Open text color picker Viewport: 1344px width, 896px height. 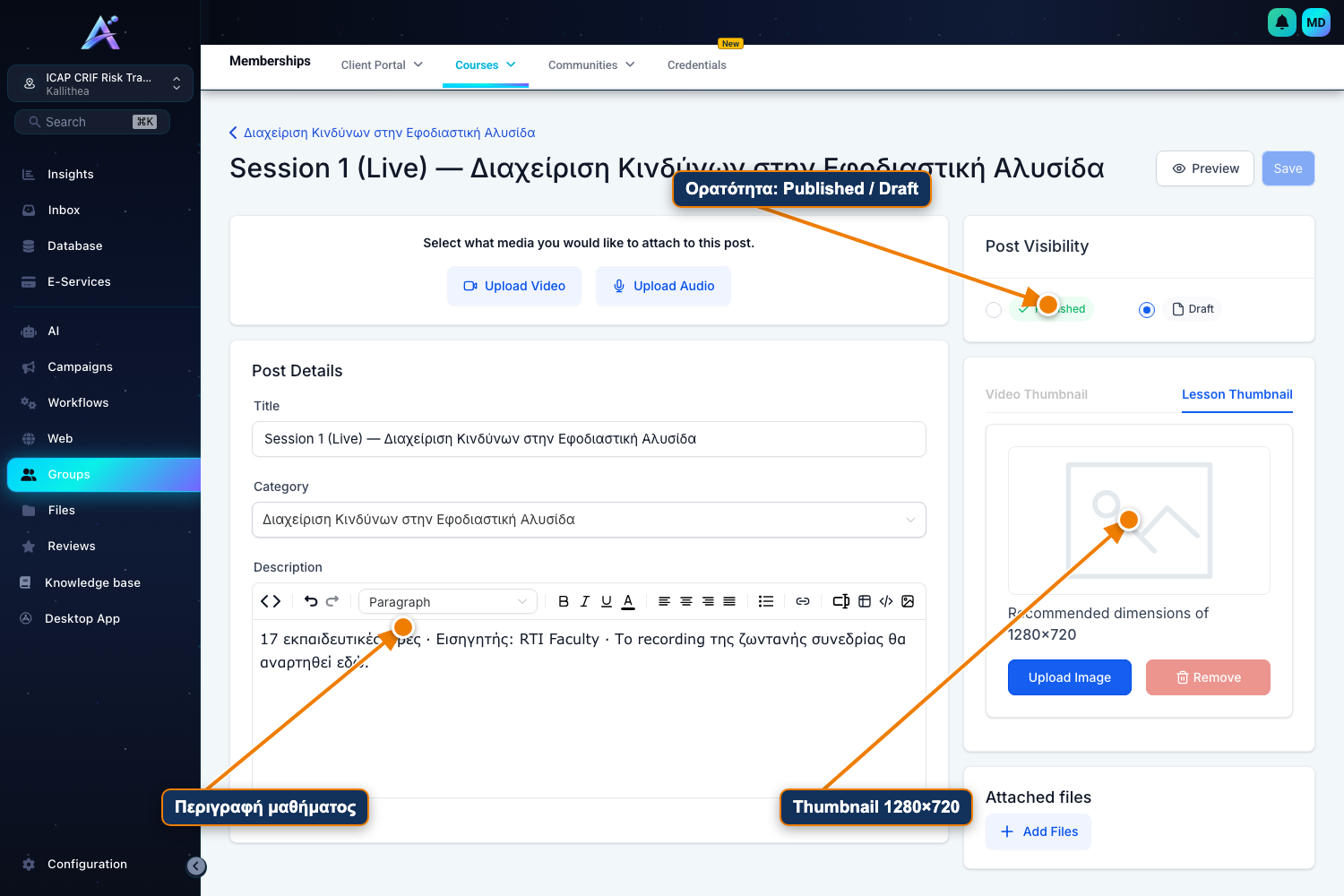(x=628, y=601)
